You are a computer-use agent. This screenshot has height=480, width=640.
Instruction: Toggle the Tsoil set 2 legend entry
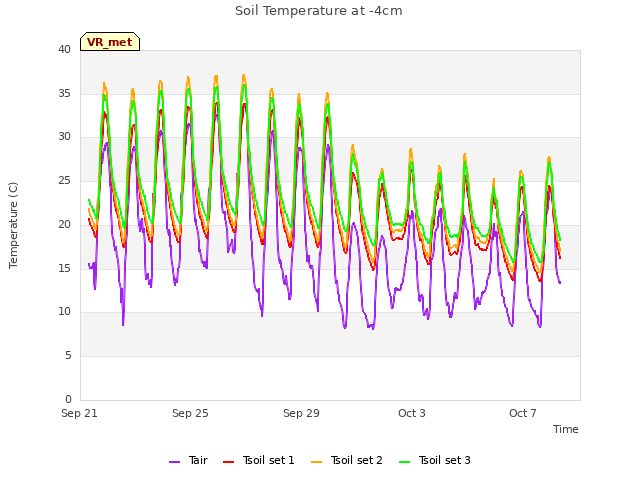coord(347,460)
